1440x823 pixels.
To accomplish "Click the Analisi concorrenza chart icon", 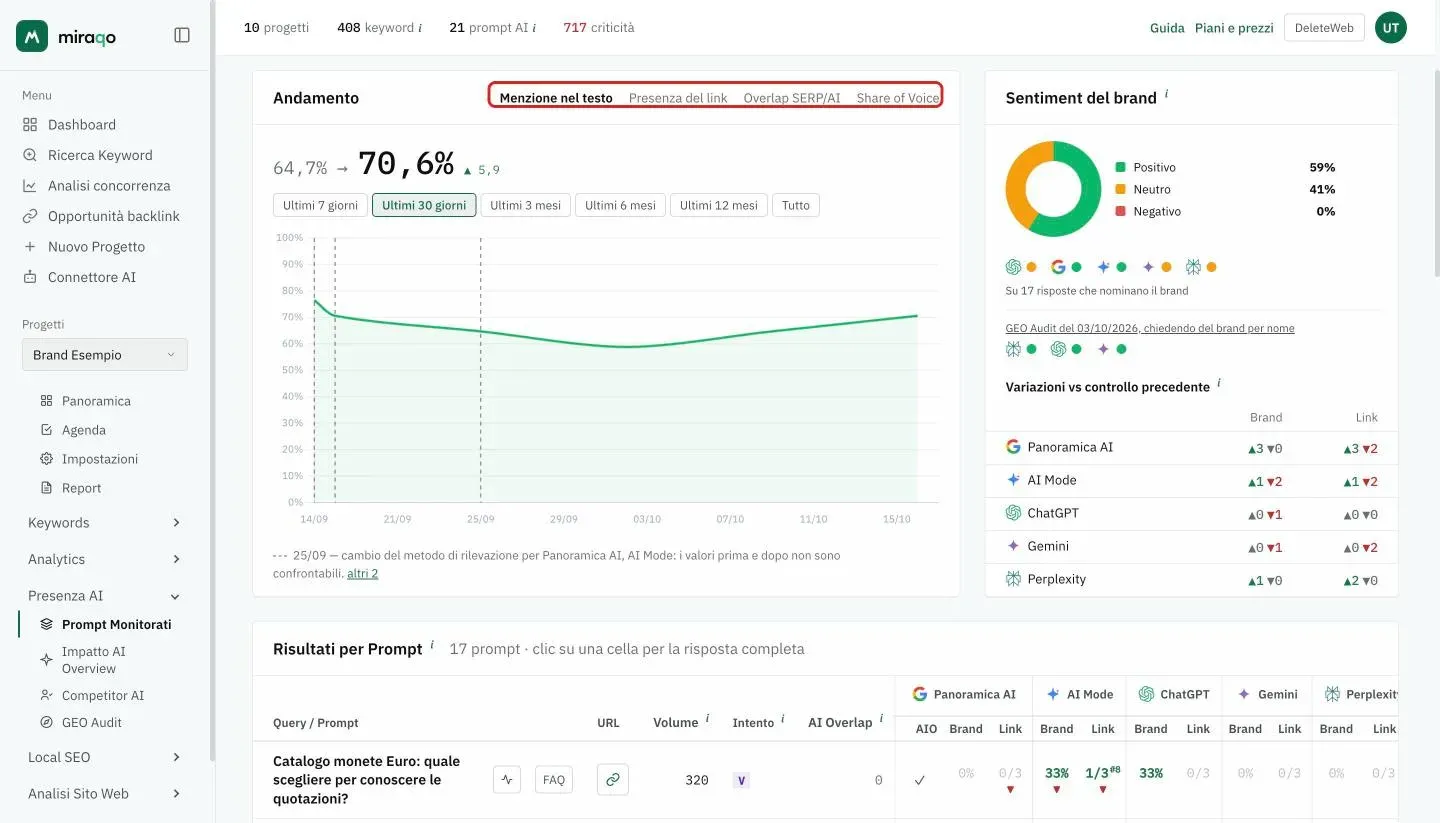I will [30, 186].
